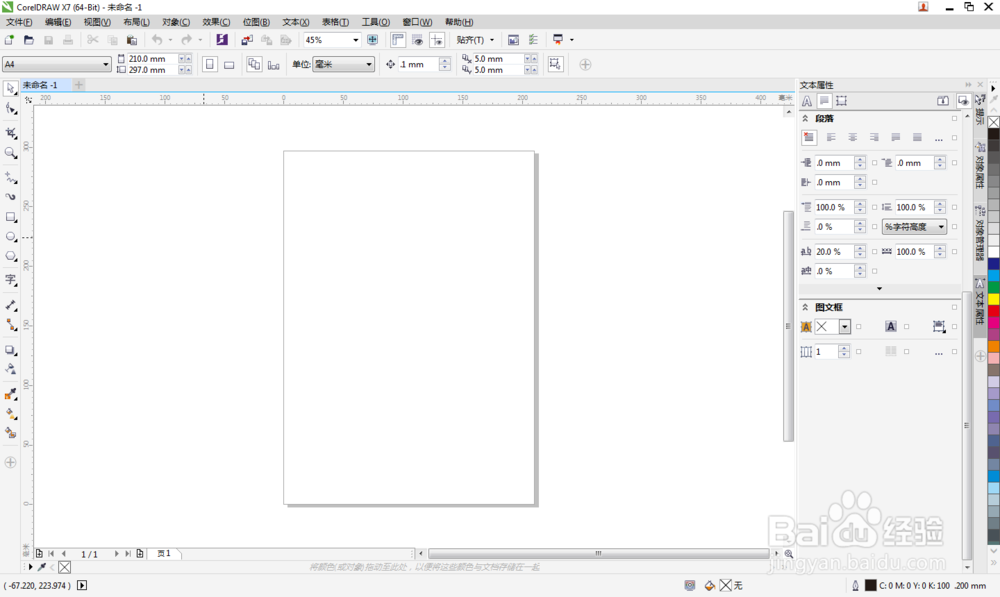Select center text alignment
The height and width of the screenshot is (597, 1000).
pos(853,137)
